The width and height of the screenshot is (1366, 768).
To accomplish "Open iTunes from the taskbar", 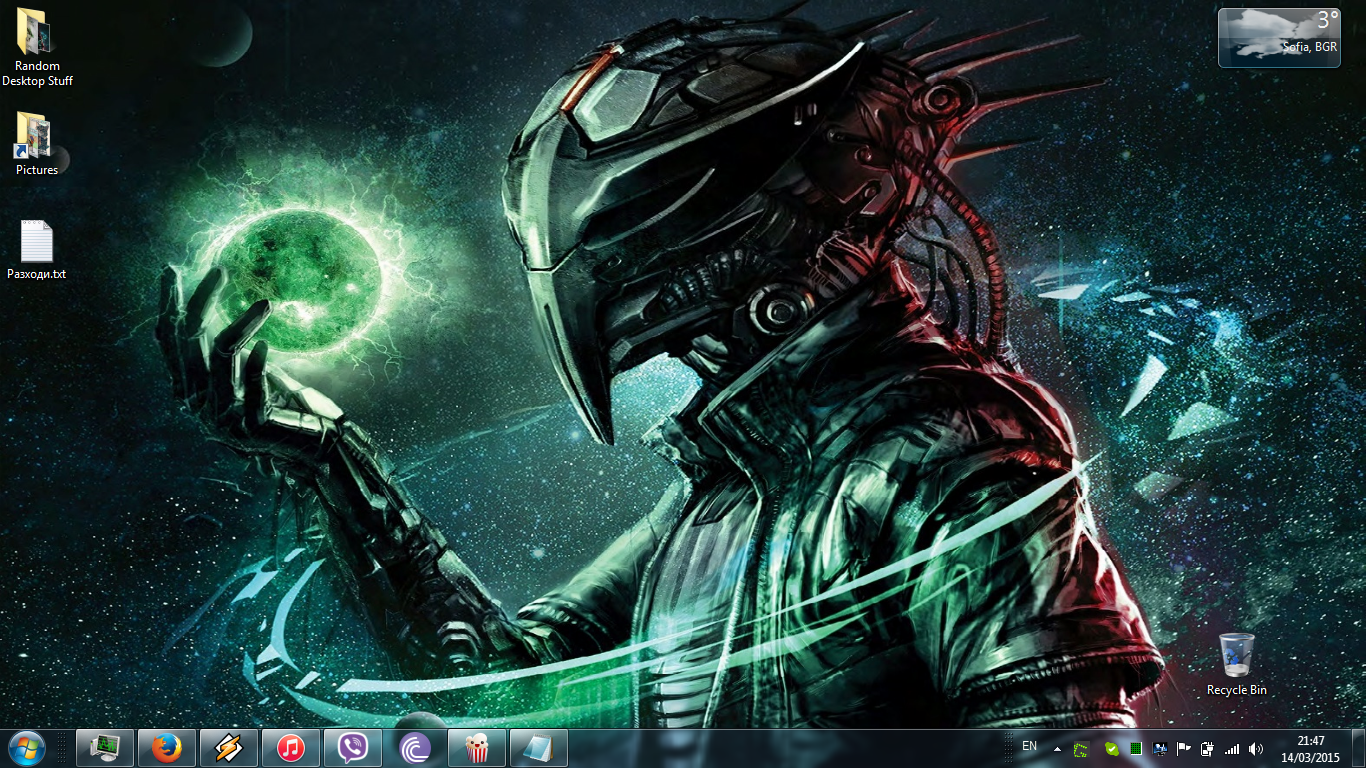I will pyautogui.click(x=291, y=748).
